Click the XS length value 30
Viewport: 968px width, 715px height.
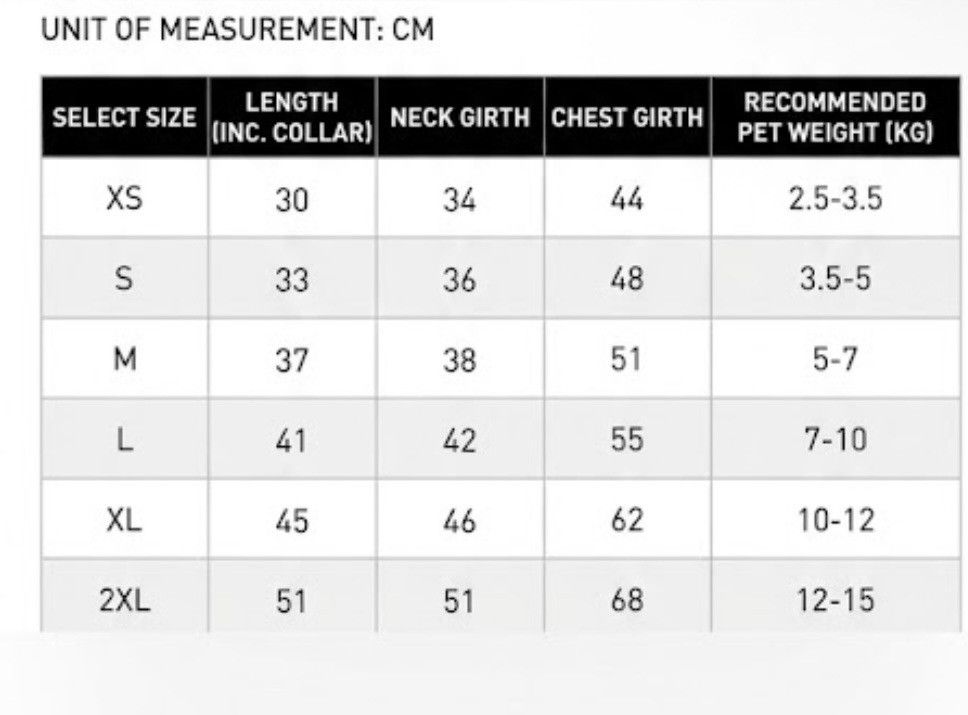point(291,200)
